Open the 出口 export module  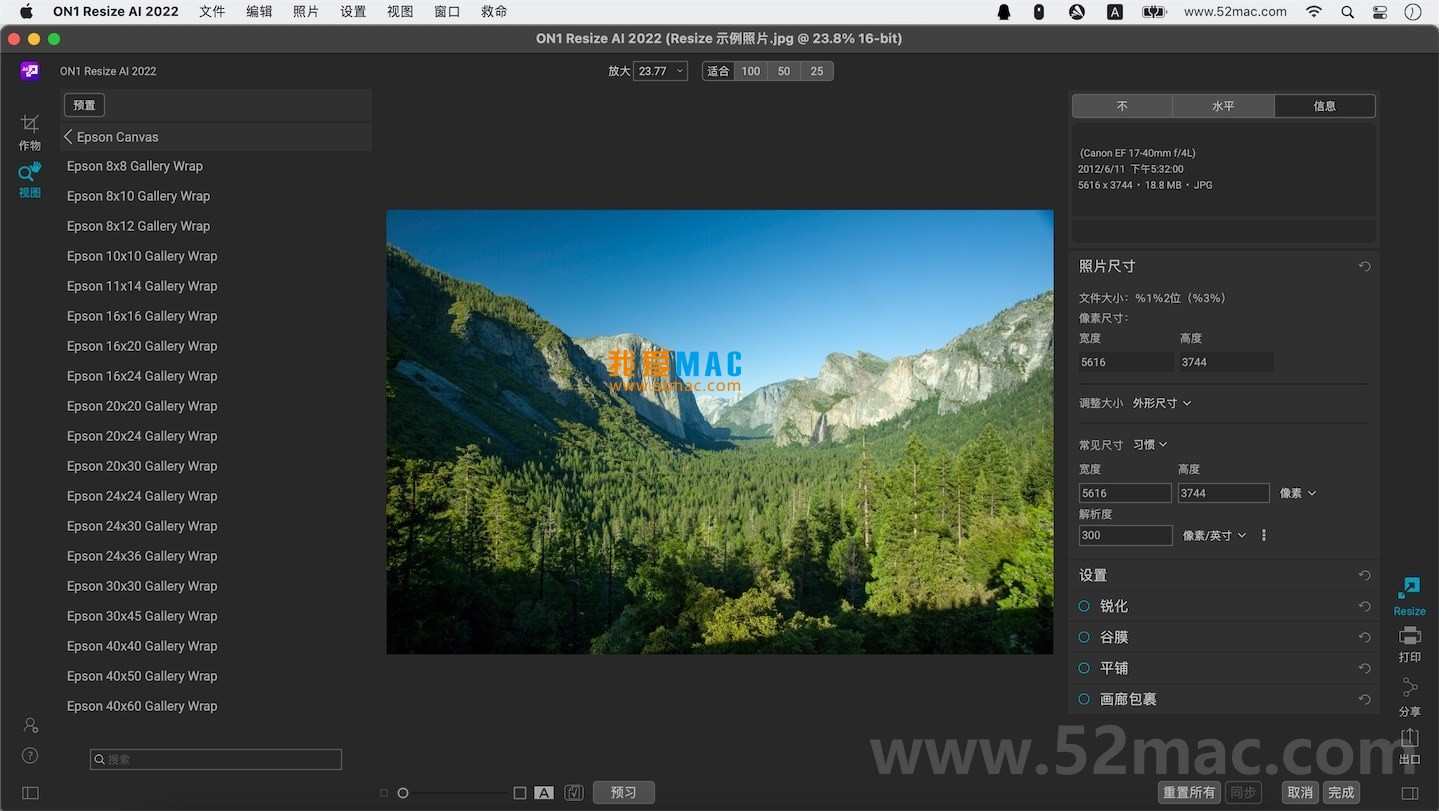1409,743
